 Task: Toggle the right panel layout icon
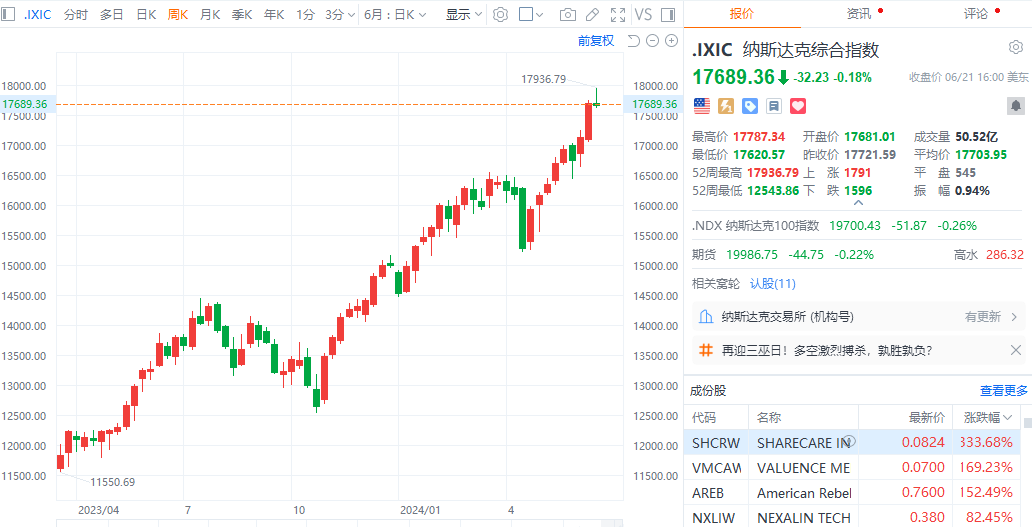point(667,14)
